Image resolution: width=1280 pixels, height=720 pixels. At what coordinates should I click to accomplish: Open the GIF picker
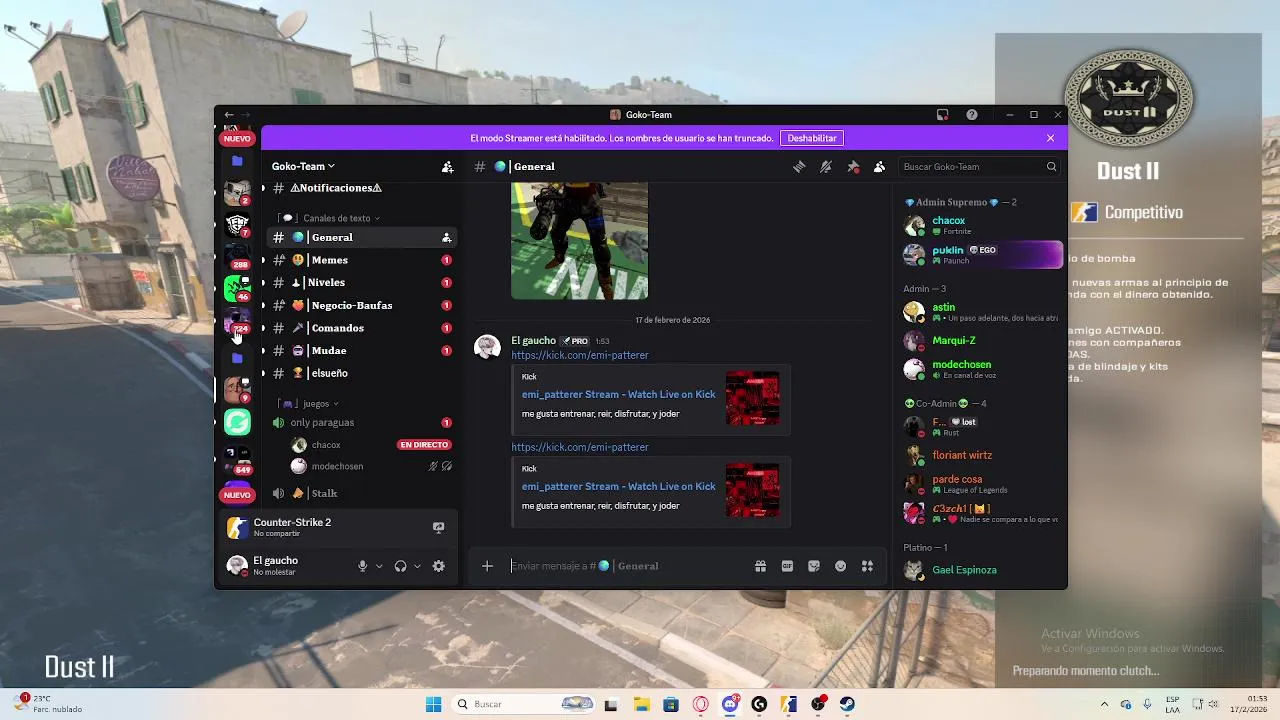pos(787,566)
